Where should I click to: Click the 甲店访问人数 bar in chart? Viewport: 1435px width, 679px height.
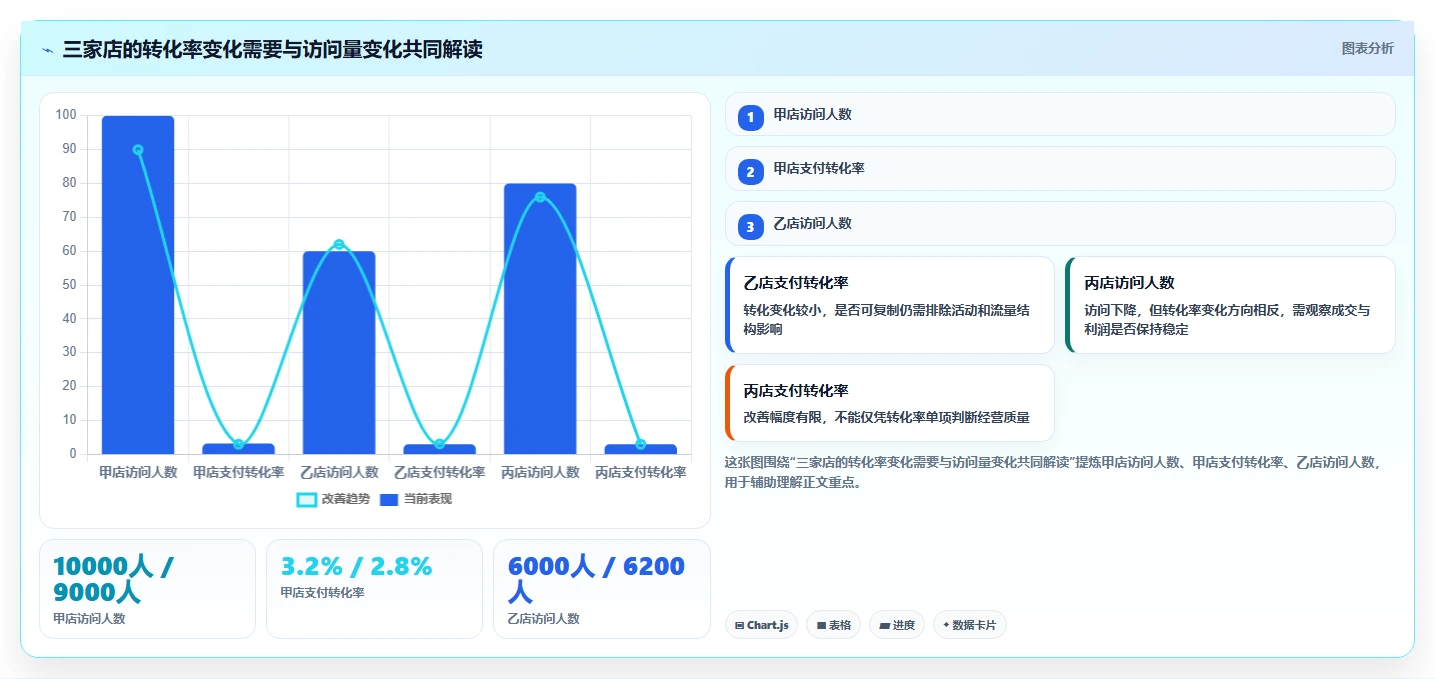[138, 285]
